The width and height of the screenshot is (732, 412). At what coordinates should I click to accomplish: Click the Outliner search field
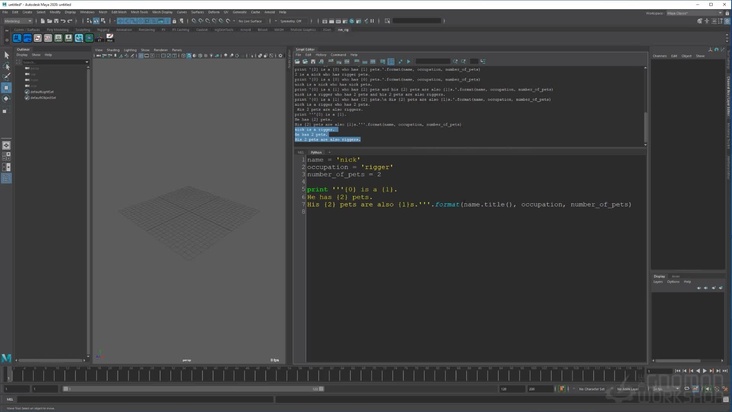pyautogui.click(x=55, y=62)
